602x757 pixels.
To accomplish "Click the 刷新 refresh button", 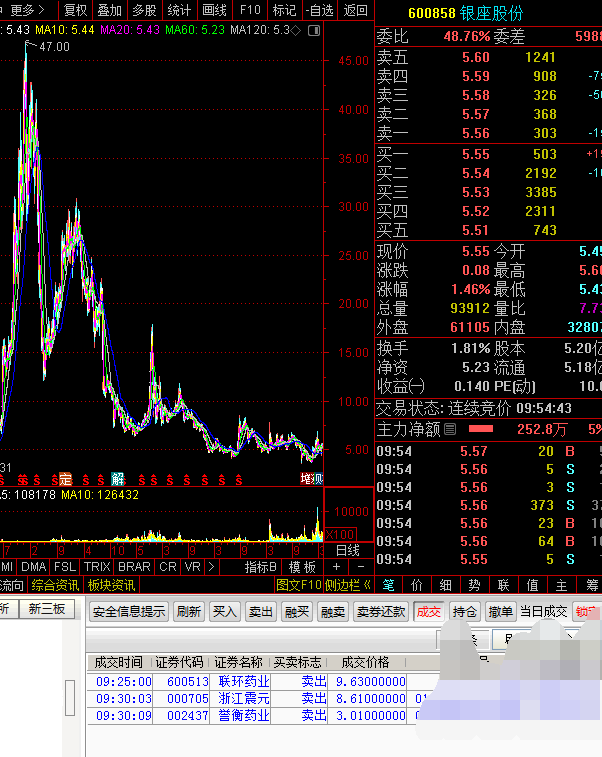I will pyautogui.click(x=188, y=612).
